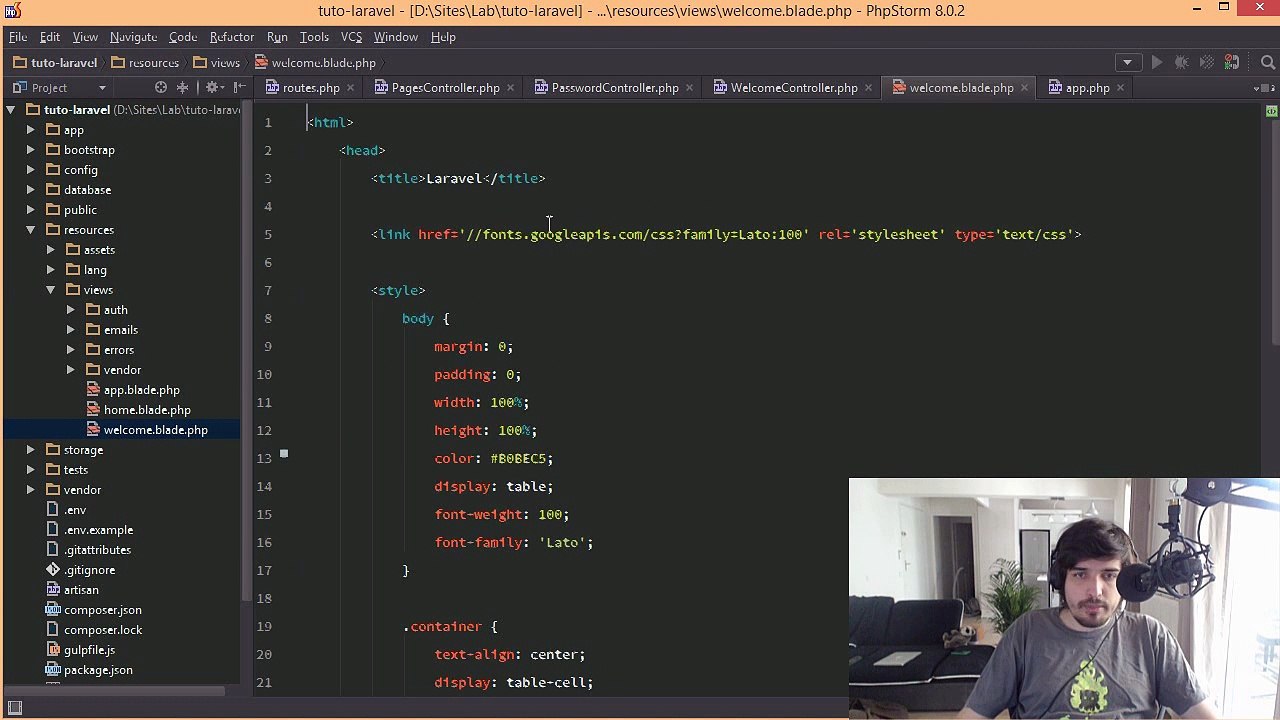Screen dimensions: 1280x720
Task: Close the PasswordController.php tab
Action: (689, 88)
